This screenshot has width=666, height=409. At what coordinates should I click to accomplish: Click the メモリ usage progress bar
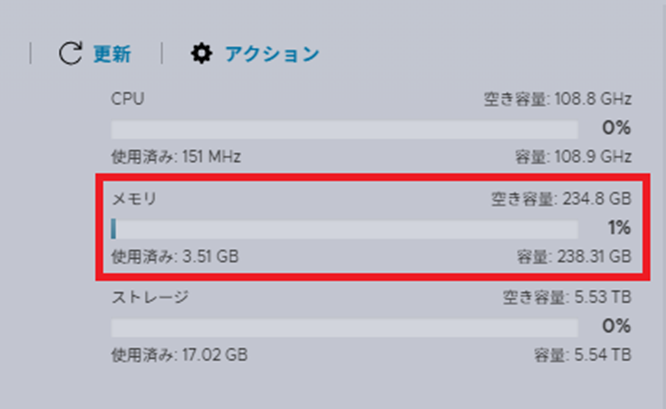[x=344, y=229]
